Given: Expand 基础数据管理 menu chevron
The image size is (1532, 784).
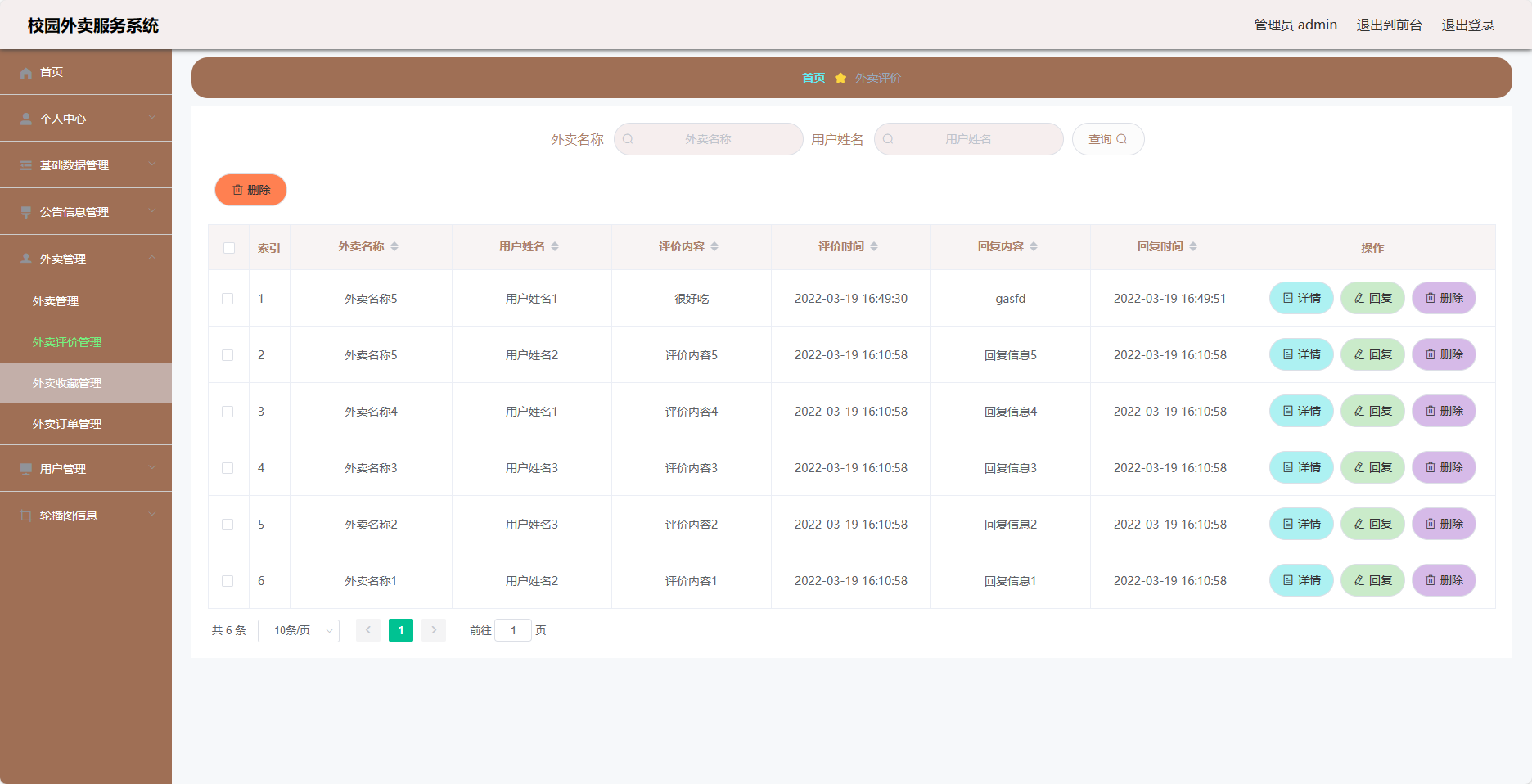Looking at the screenshot, I should (152, 164).
